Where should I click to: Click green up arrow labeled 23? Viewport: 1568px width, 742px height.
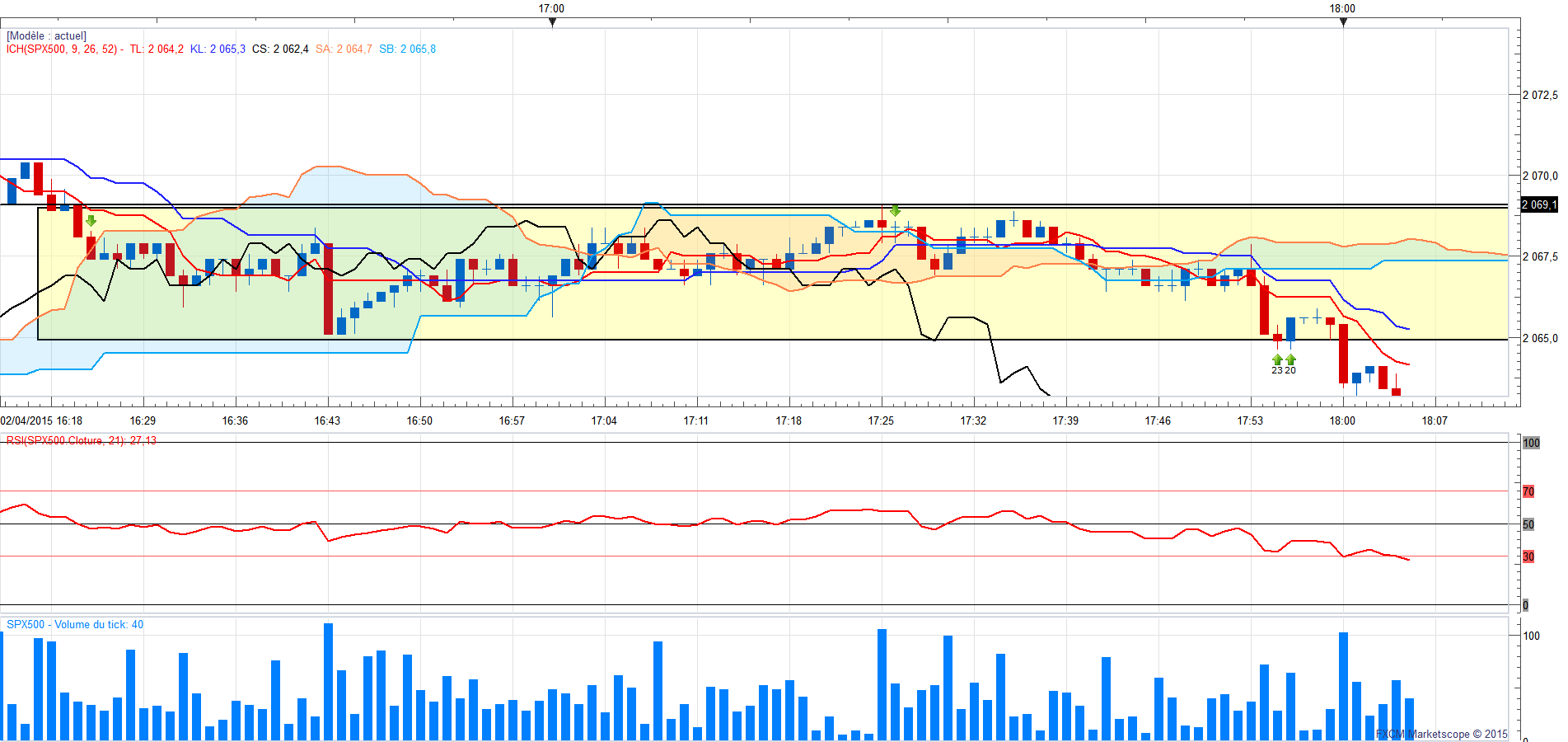tap(1277, 359)
